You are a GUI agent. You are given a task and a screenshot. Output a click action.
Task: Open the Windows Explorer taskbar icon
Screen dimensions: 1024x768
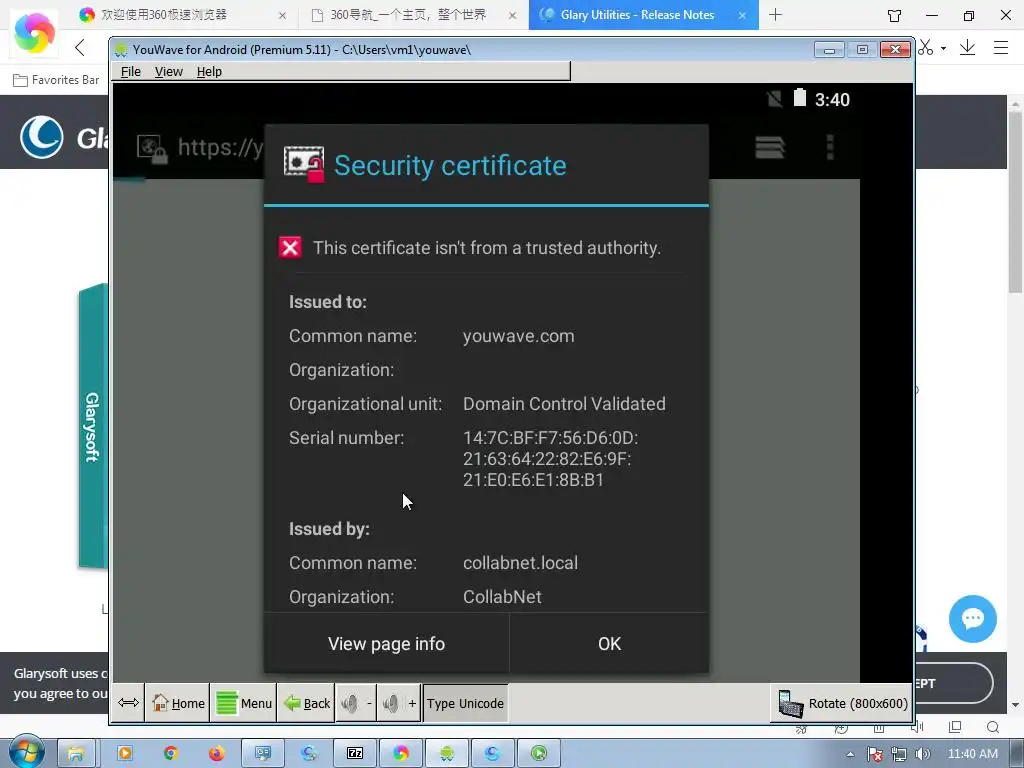tap(76, 754)
